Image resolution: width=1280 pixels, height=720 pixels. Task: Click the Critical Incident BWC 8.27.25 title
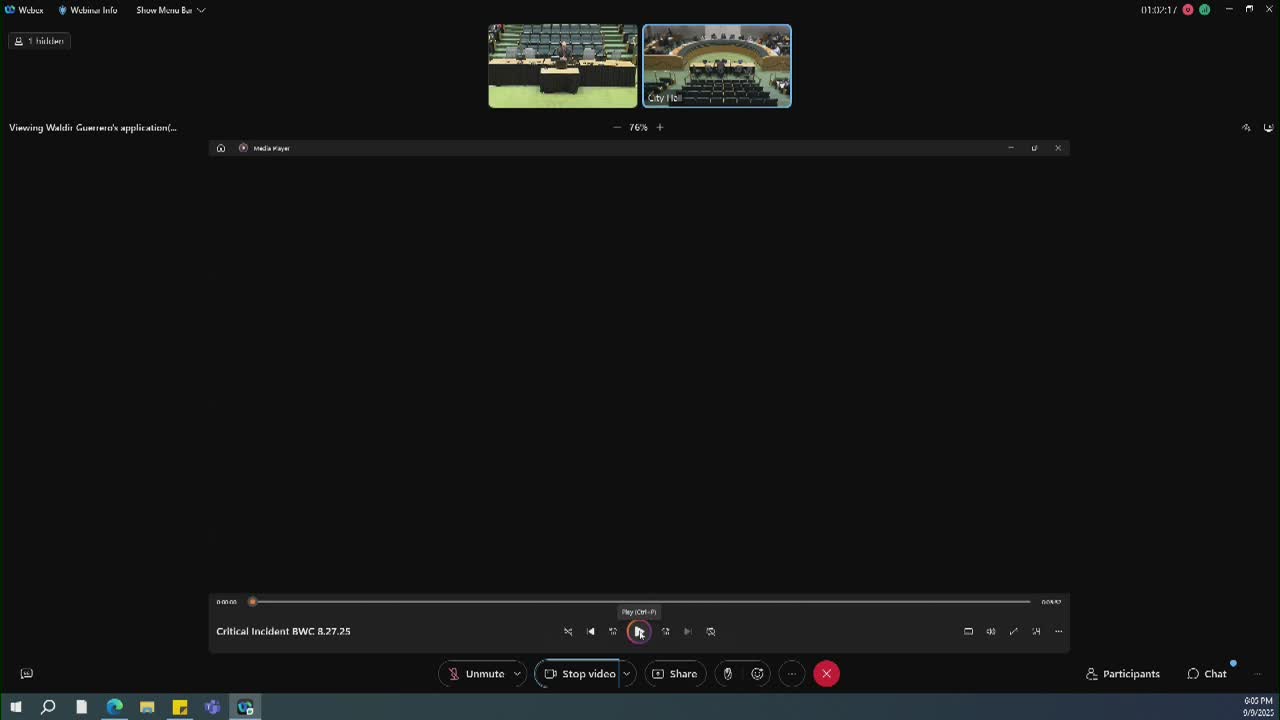(283, 631)
